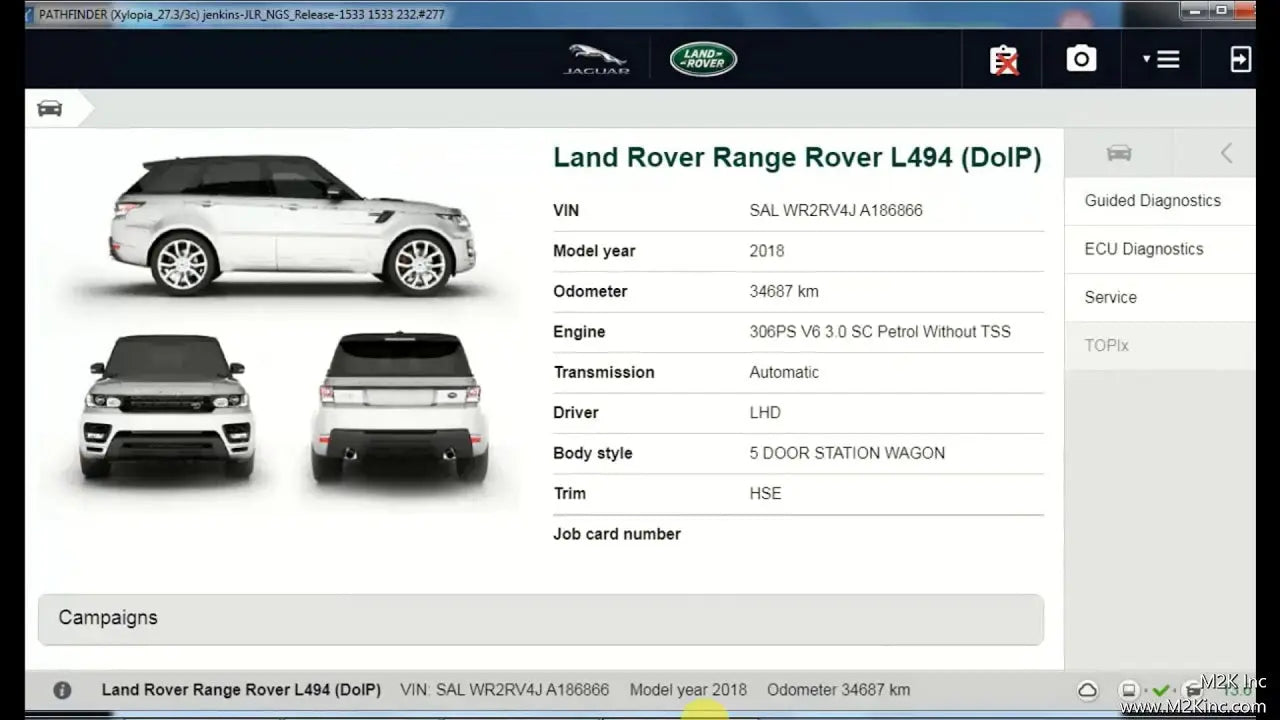Collapse the right sidebar with the chevron
Image resolution: width=1280 pixels, height=720 pixels.
(1224, 153)
